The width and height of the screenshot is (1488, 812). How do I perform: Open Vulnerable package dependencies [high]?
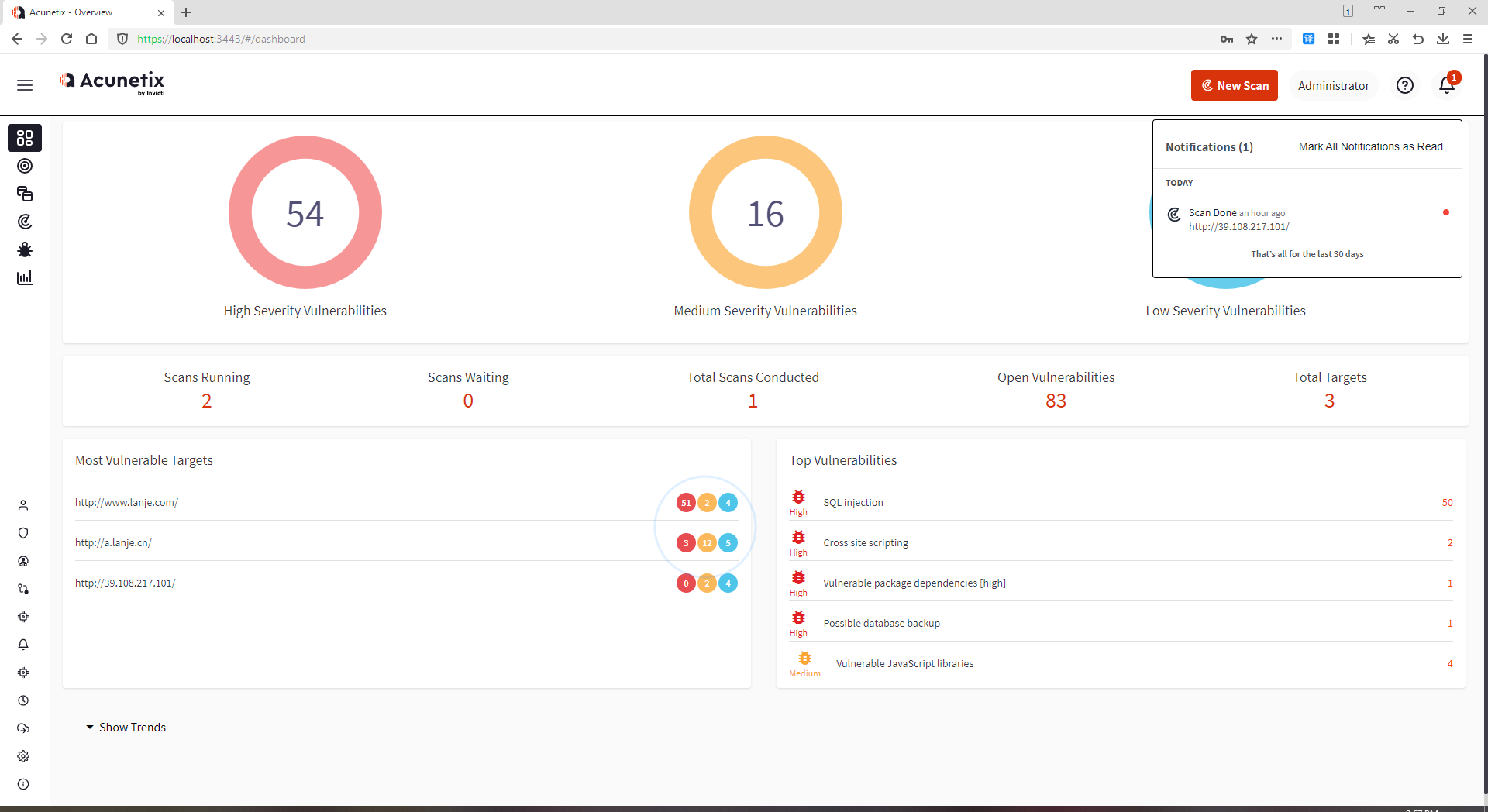pos(914,583)
